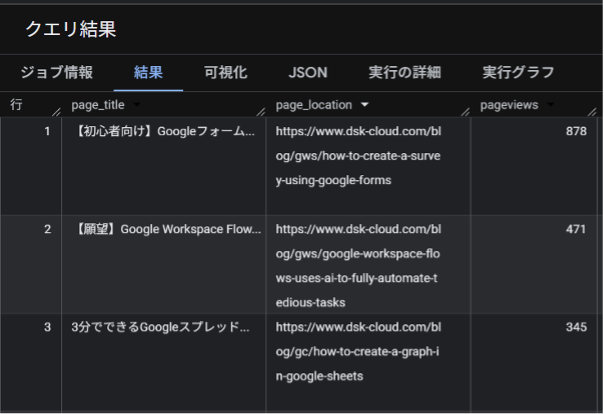
Task: Click the page_title column header
Action: 98,105
